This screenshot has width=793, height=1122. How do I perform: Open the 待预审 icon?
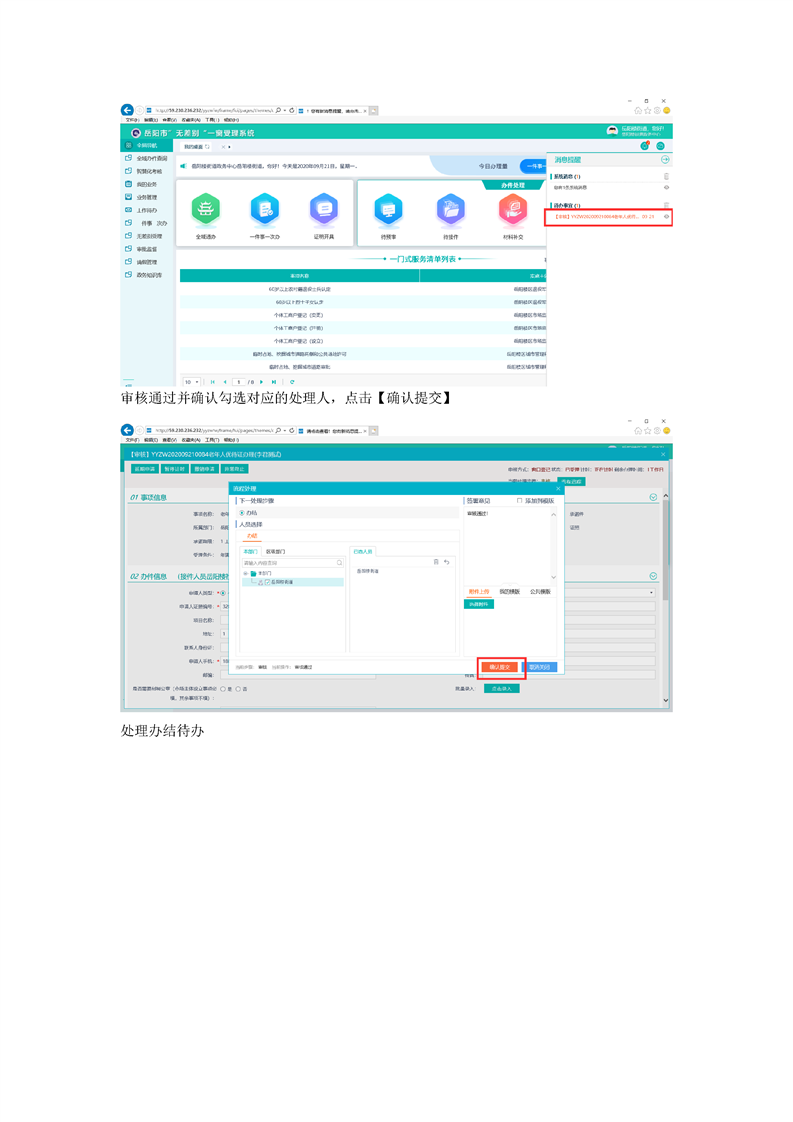(x=388, y=210)
